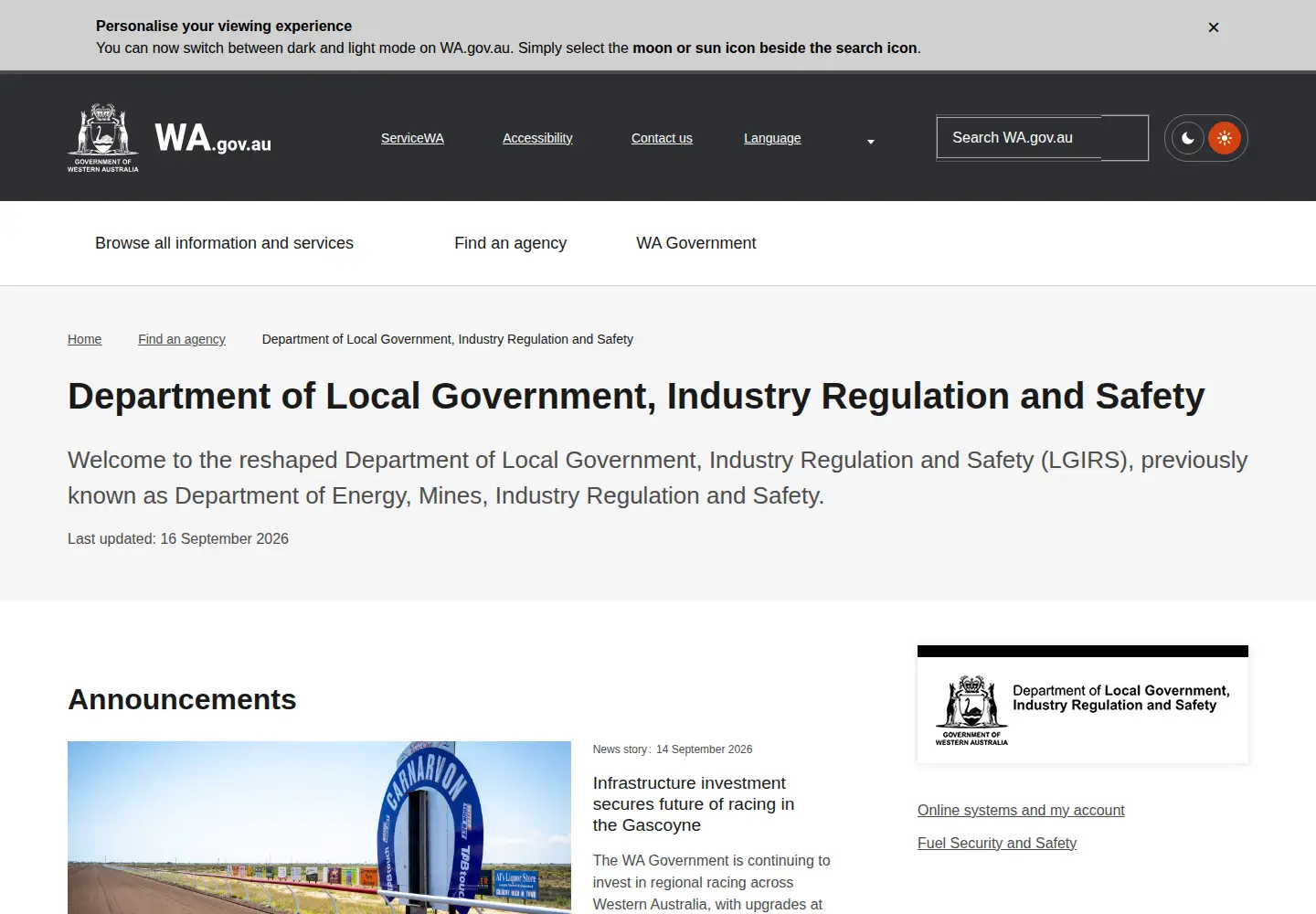Click the welcome paragraph mentioning LGIRS

point(658,478)
